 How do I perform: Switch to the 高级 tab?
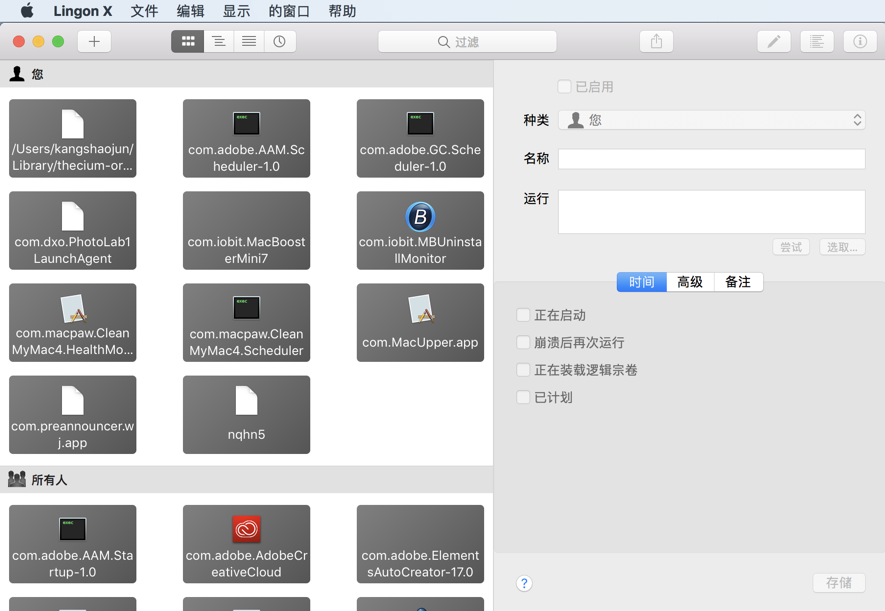[690, 282]
